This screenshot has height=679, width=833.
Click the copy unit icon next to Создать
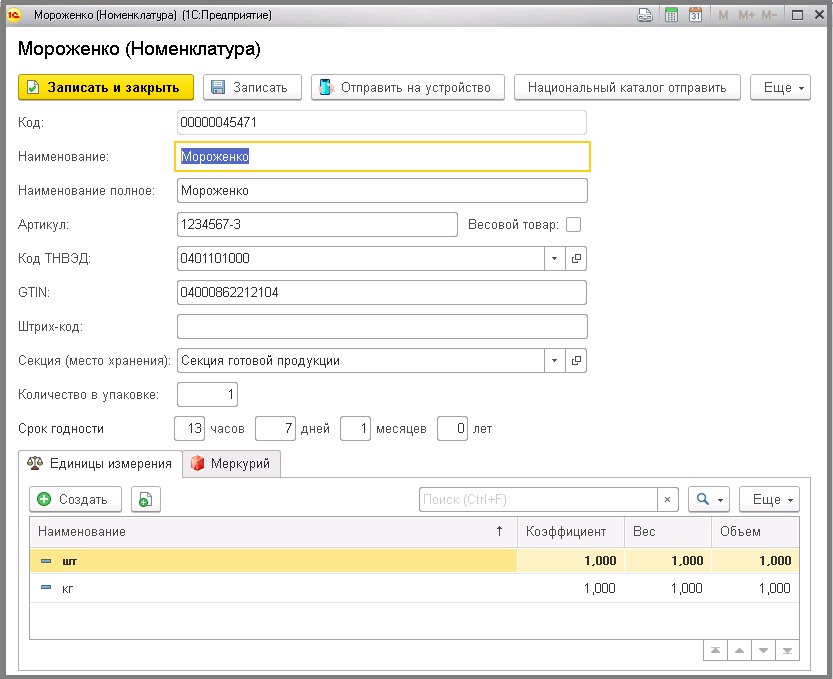146,499
